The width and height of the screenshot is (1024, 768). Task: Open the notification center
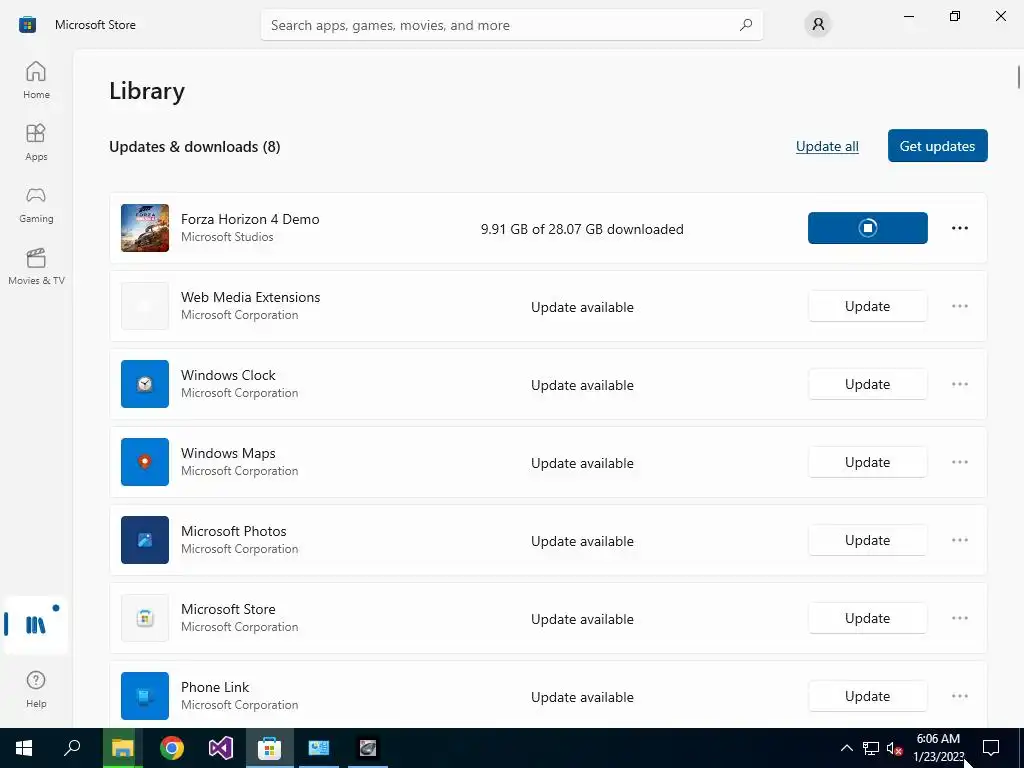991,748
